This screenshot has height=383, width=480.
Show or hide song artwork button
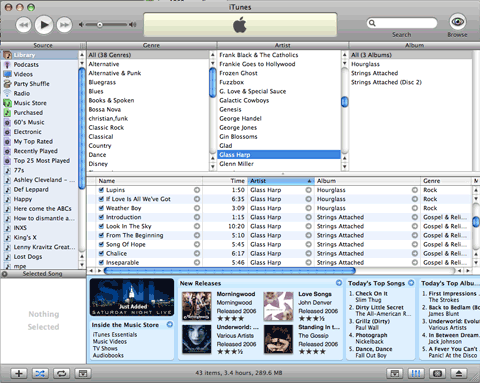83,373
